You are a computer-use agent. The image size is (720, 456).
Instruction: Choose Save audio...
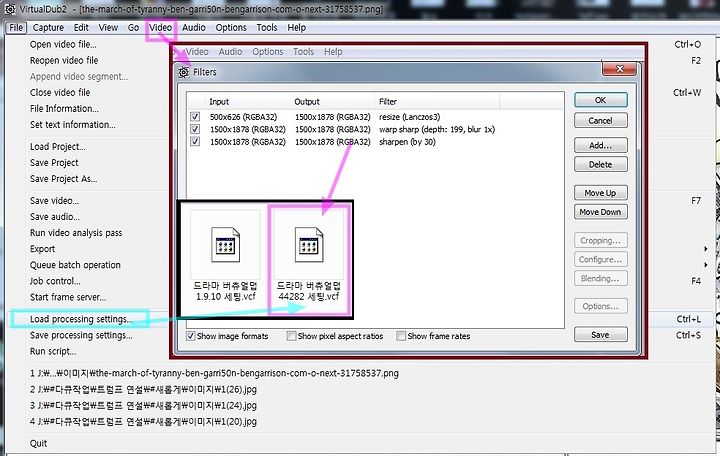click(x=55, y=217)
